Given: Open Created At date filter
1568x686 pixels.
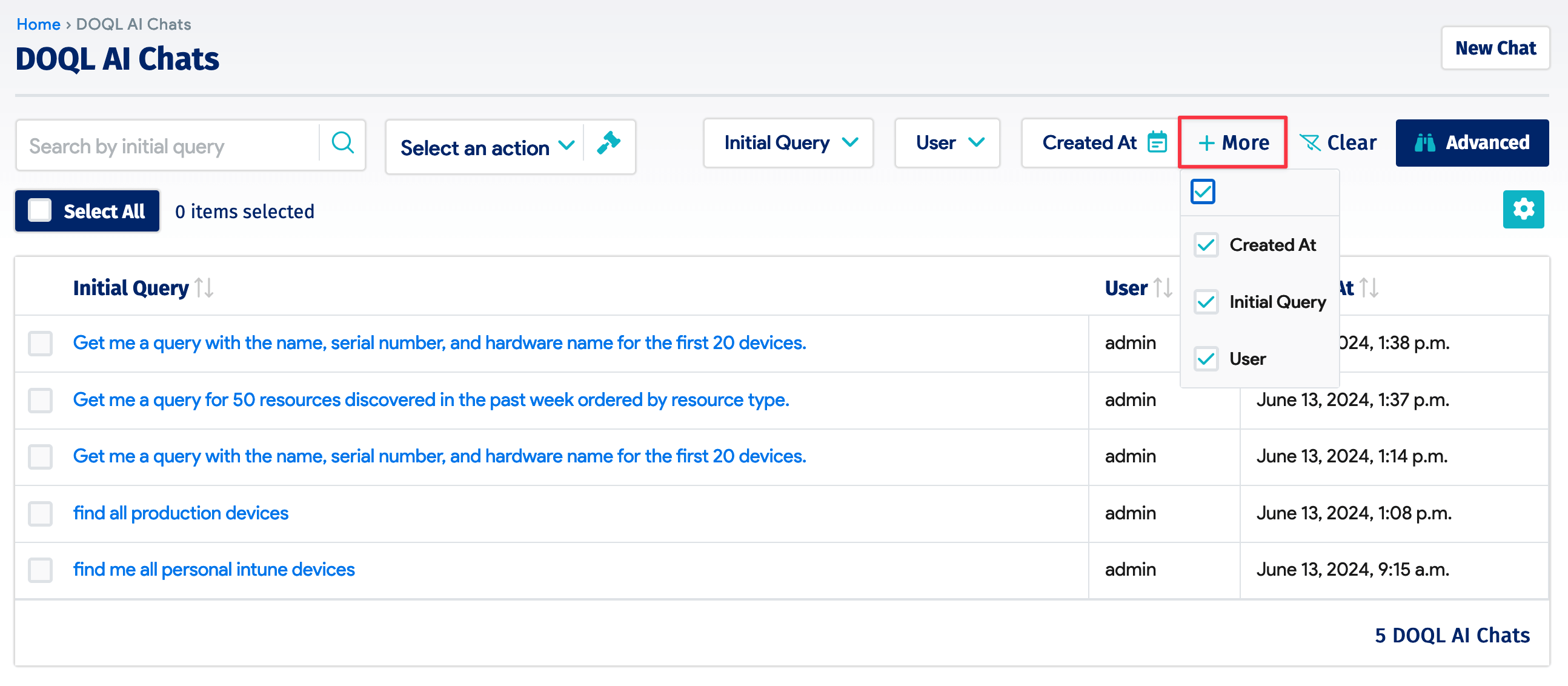Looking at the screenshot, I should [x=1100, y=143].
